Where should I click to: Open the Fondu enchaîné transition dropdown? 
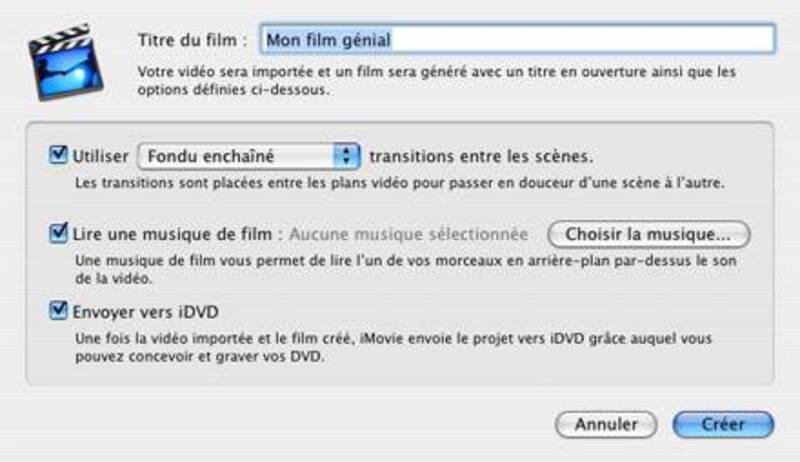tap(248, 156)
